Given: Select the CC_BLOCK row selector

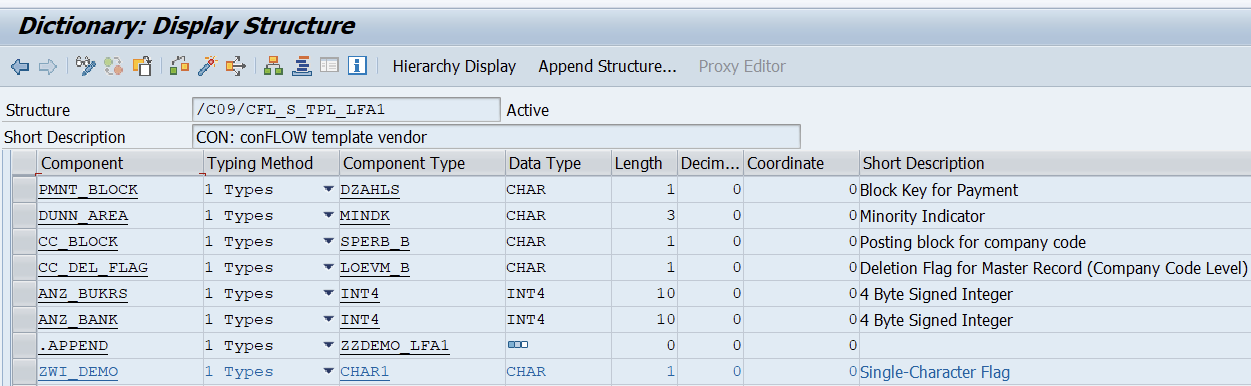Looking at the screenshot, I should [x=24, y=242].
